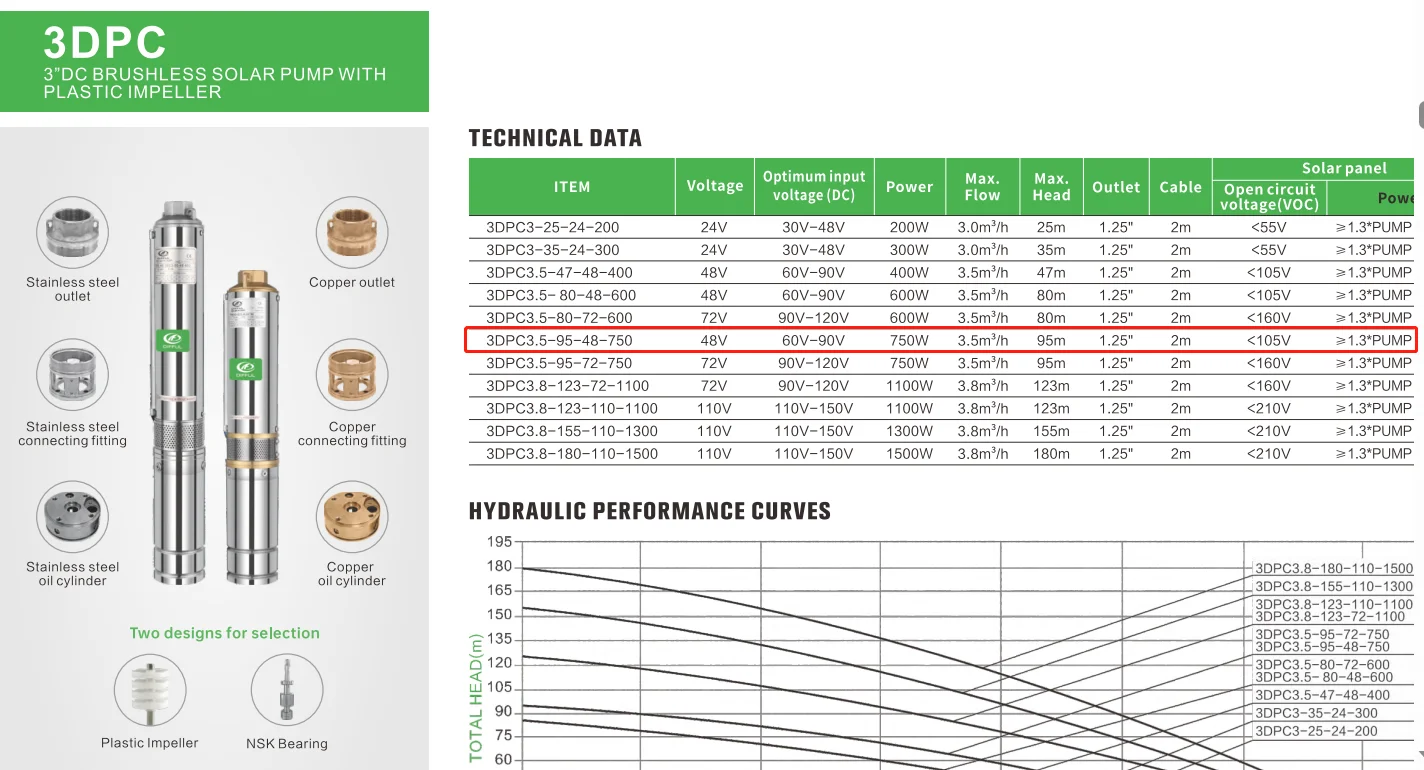This screenshot has height=770, width=1424.
Task: Click the Voltage column header
Action: [x=715, y=186]
